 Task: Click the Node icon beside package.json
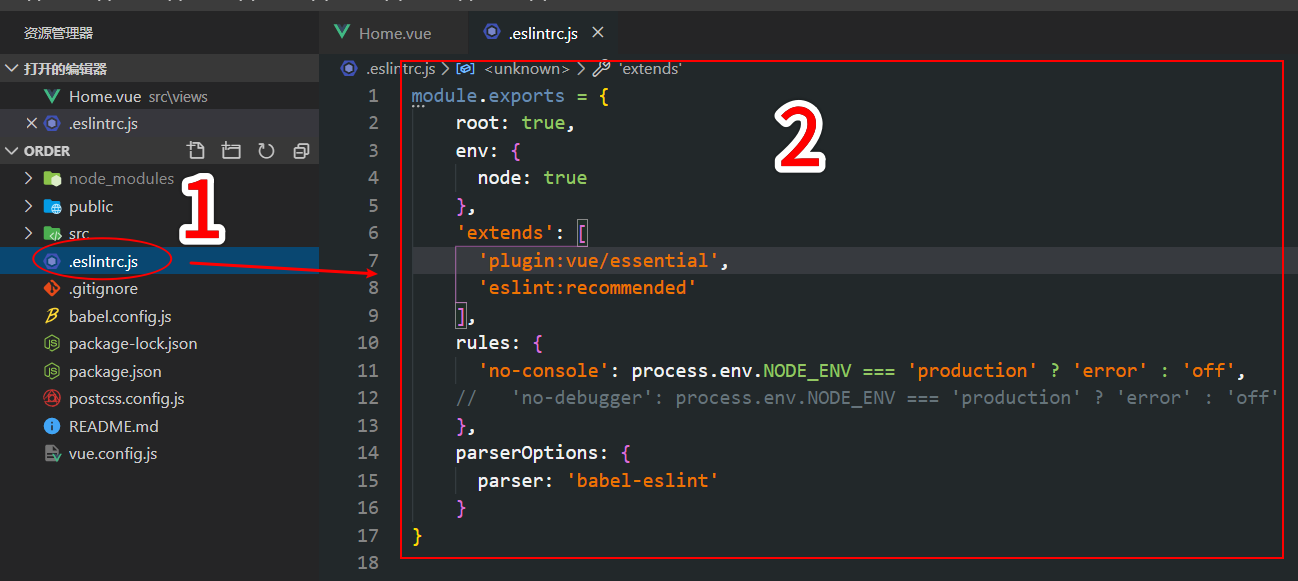click(x=52, y=371)
